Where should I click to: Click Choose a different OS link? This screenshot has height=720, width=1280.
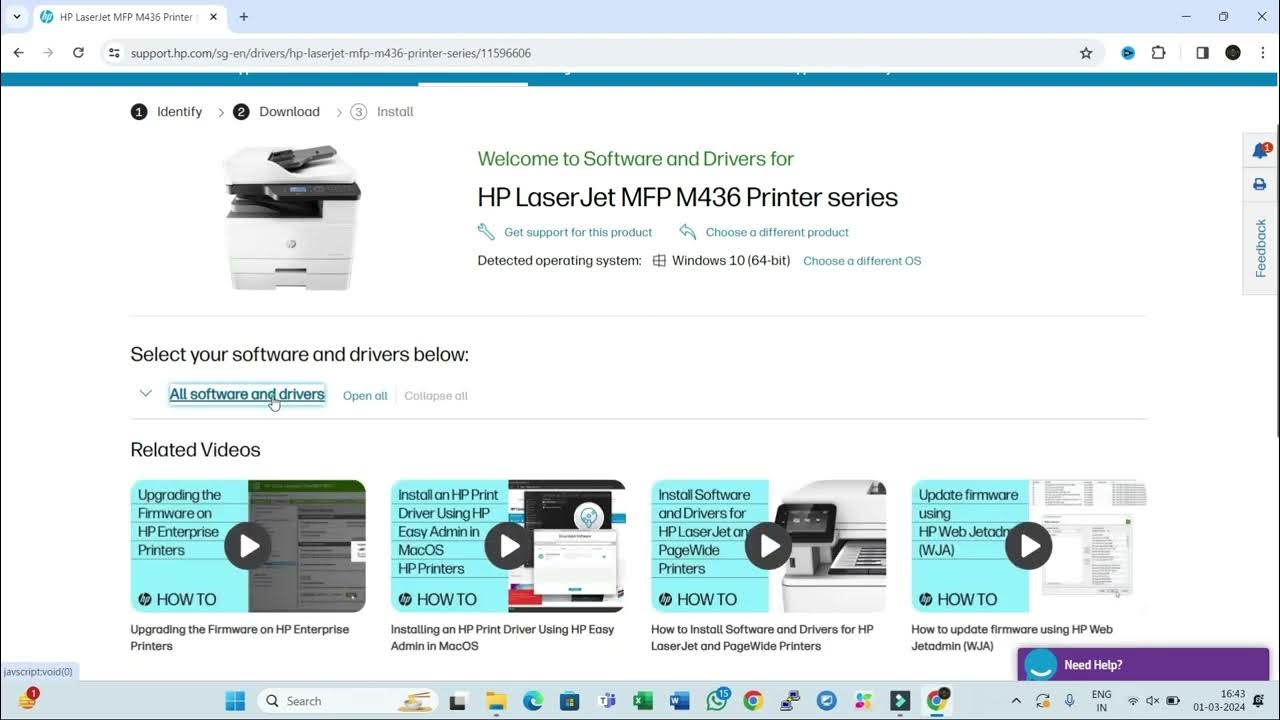[x=862, y=261]
